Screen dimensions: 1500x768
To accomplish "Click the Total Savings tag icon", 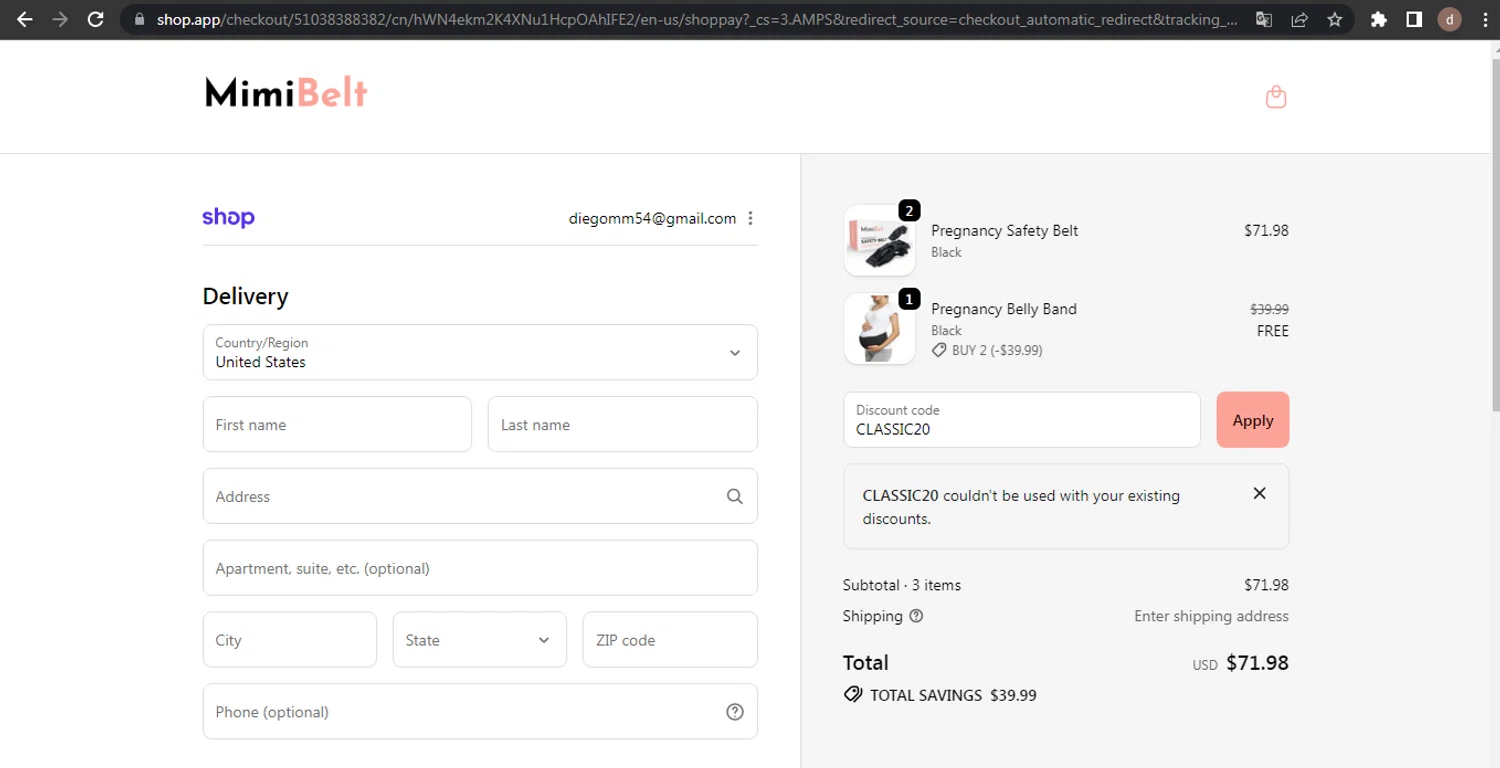I will point(853,694).
